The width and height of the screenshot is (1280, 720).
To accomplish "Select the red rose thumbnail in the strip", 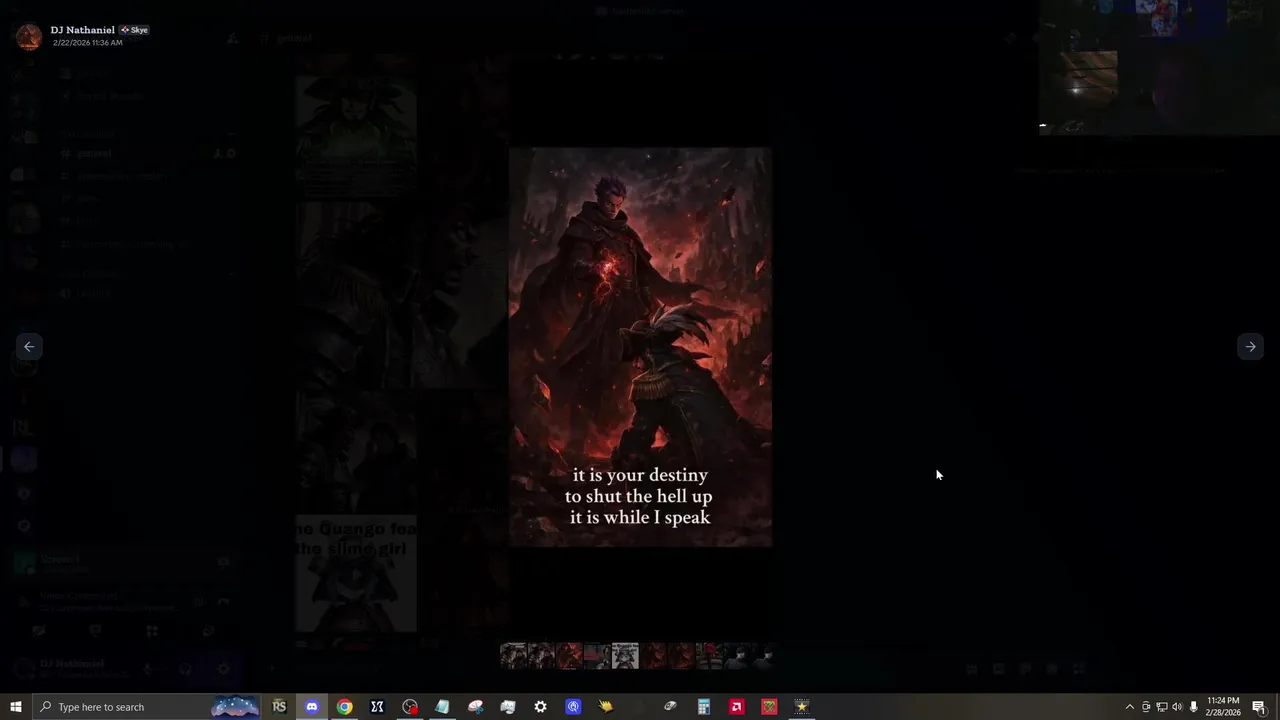I will [x=709, y=656].
